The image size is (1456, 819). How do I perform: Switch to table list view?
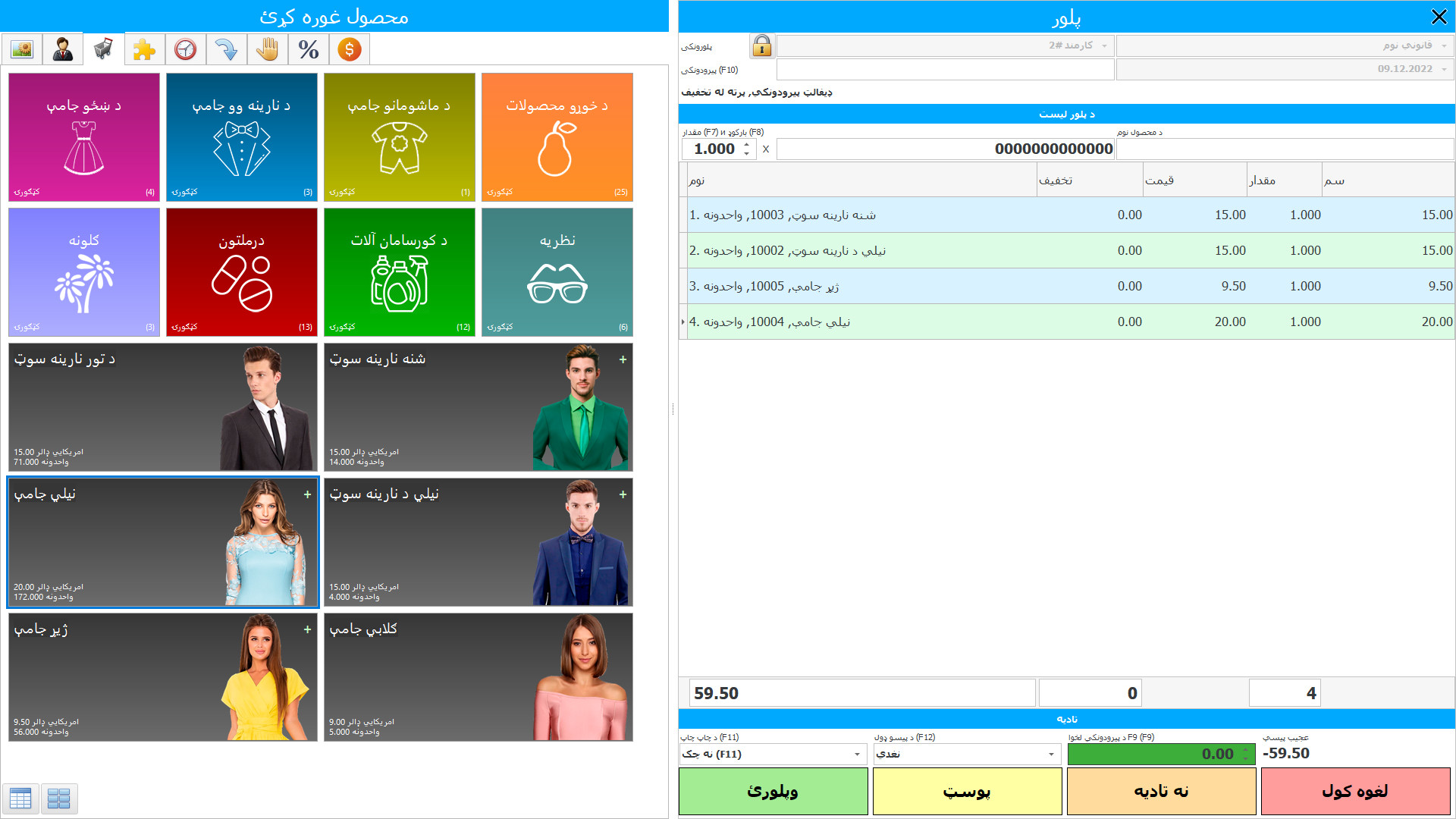(20, 799)
